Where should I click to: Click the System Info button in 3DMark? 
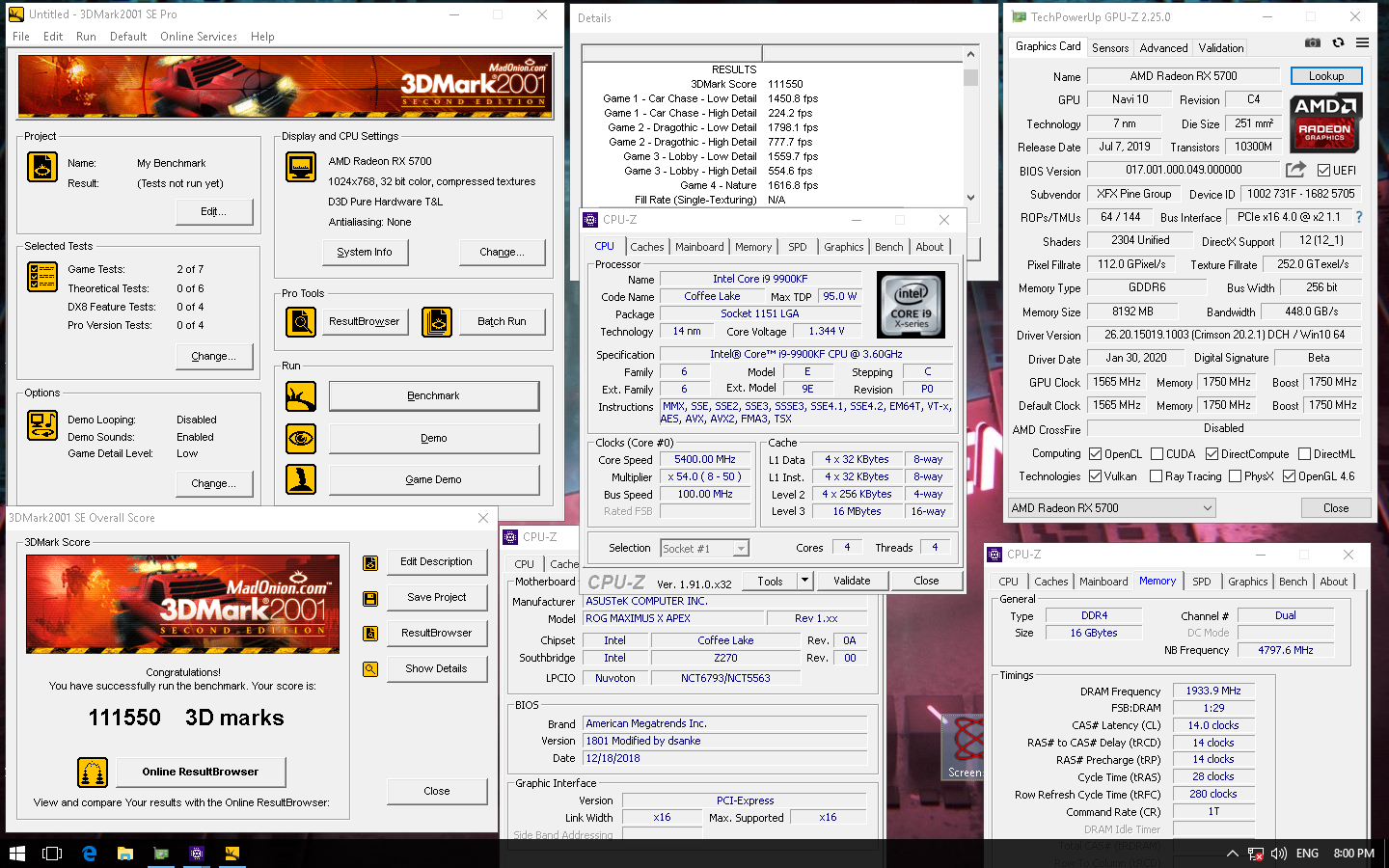365,252
